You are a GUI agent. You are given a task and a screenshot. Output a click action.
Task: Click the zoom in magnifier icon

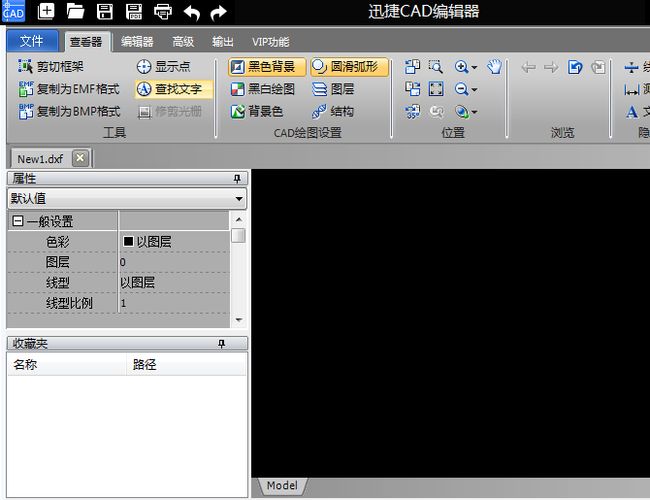click(461, 67)
